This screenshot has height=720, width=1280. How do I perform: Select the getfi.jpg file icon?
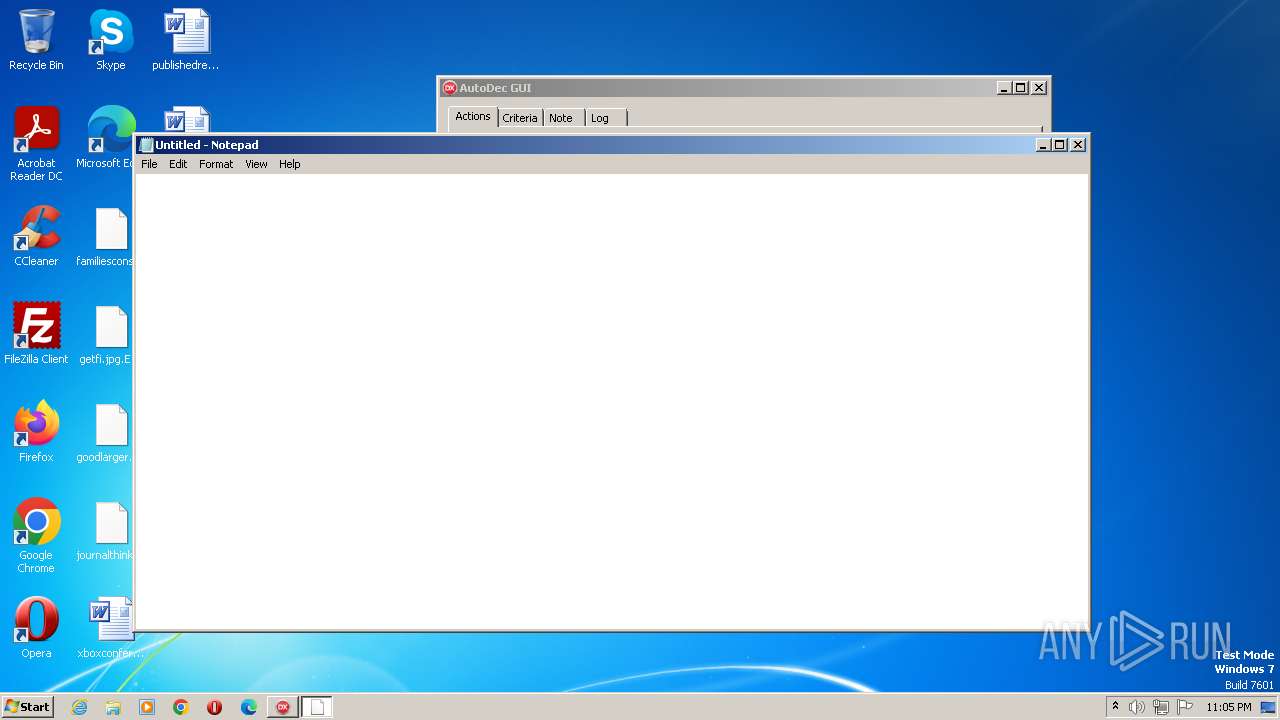[x=108, y=334]
